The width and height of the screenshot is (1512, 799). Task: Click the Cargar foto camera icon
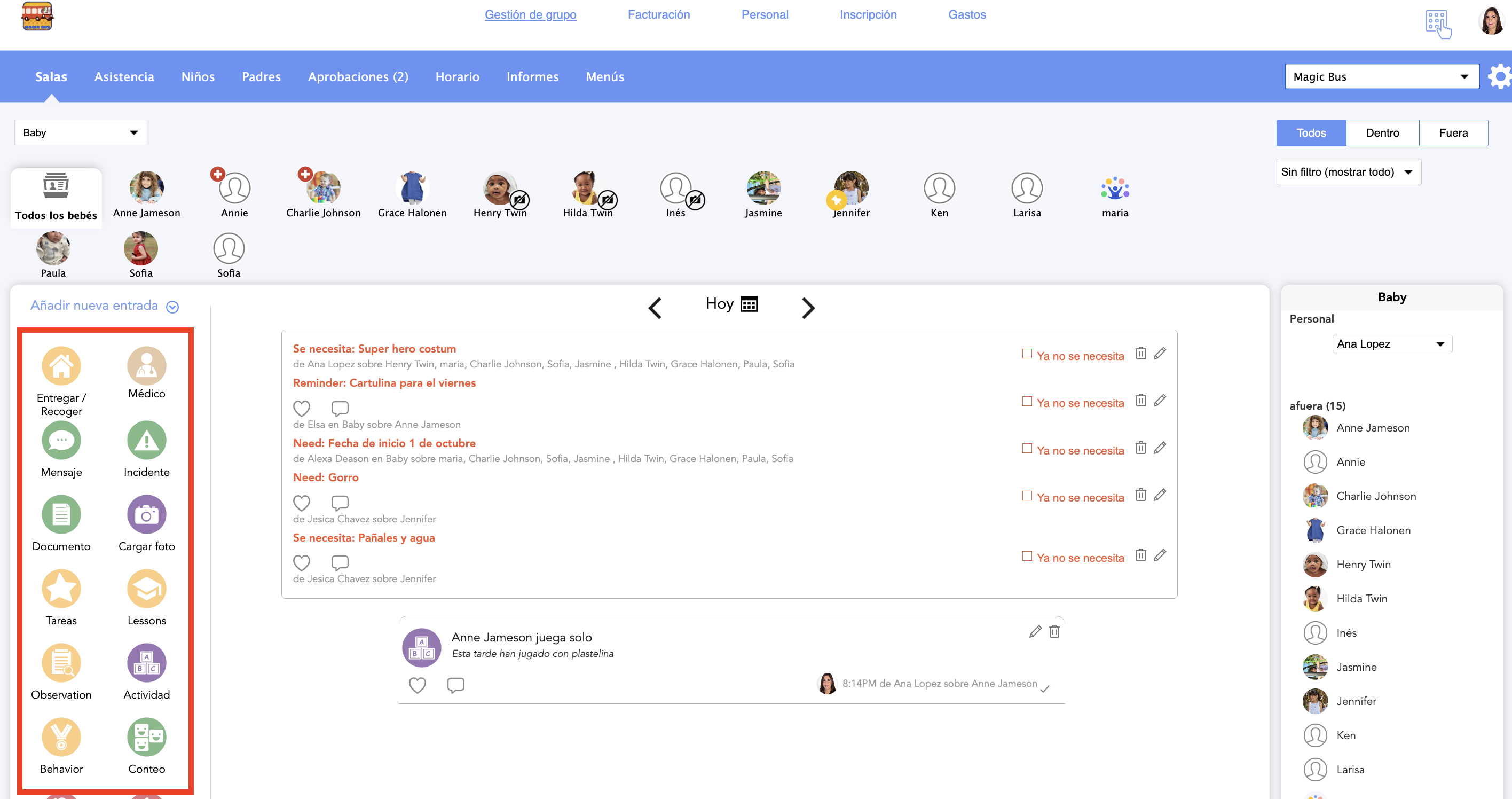[146, 515]
